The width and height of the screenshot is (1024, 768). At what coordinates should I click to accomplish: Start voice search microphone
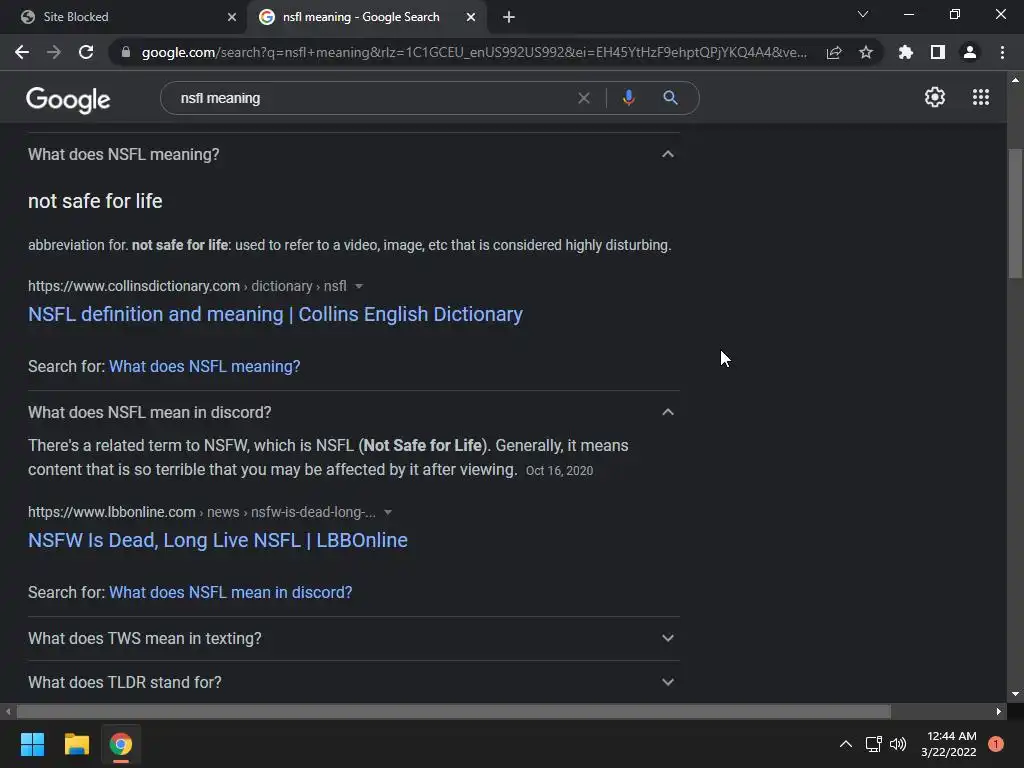tap(628, 98)
